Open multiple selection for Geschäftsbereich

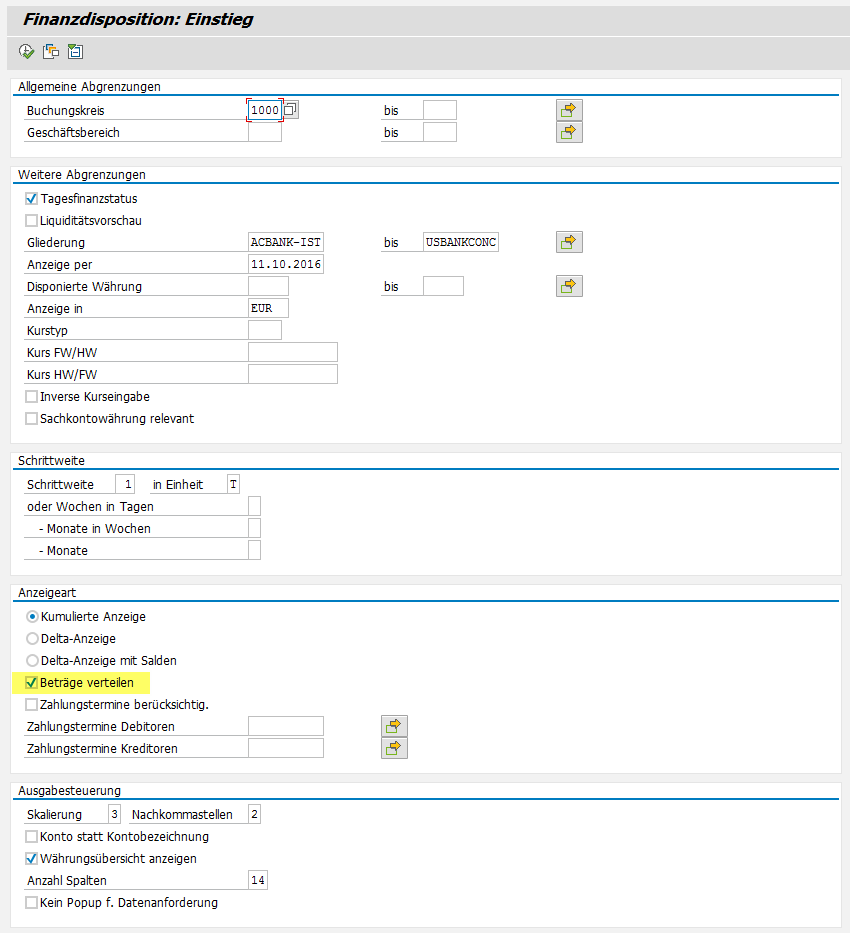point(569,132)
